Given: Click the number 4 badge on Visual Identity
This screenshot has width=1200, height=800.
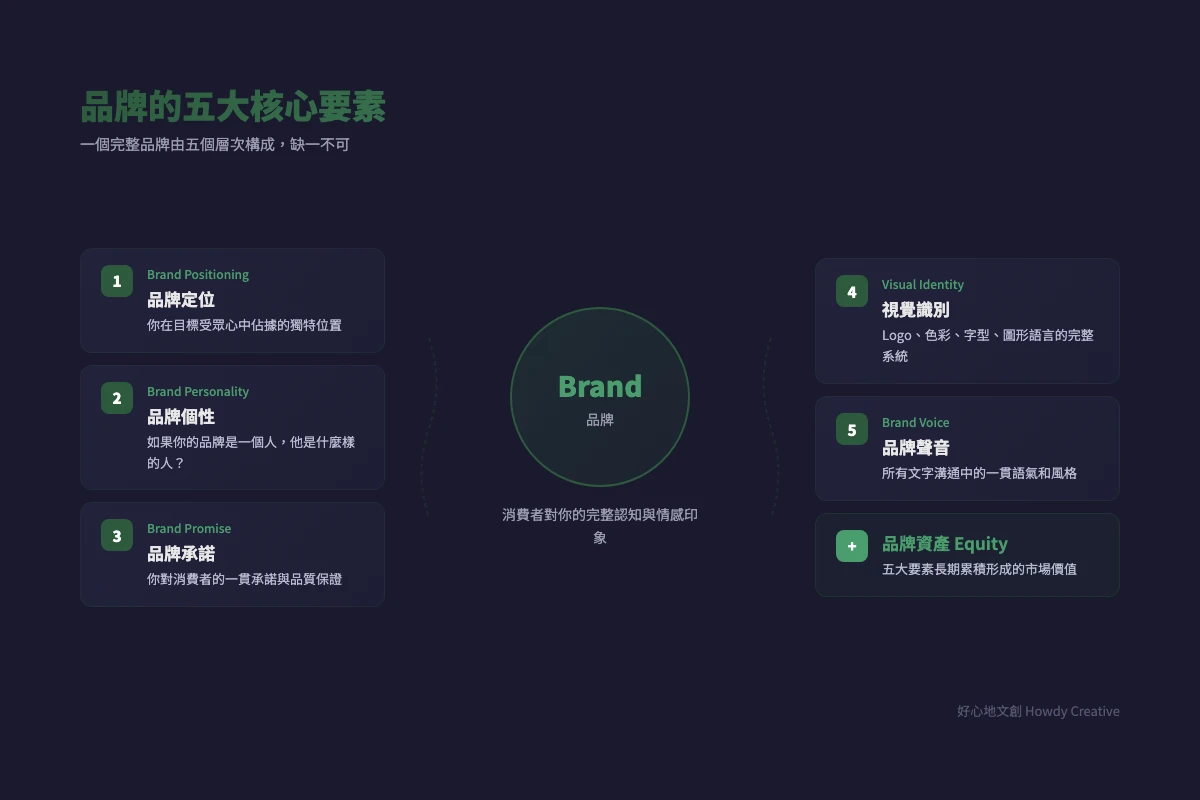Looking at the screenshot, I should (x=851, y=291).
